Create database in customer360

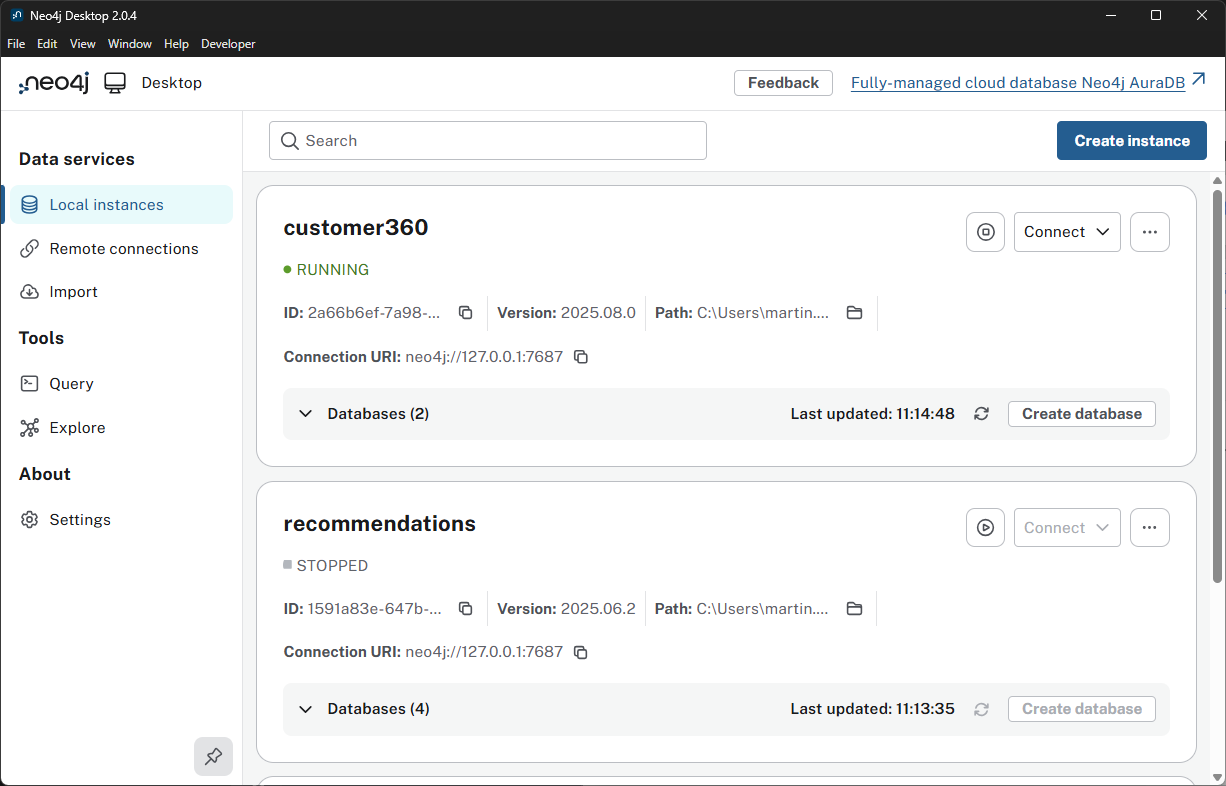tap(1082, 414)
